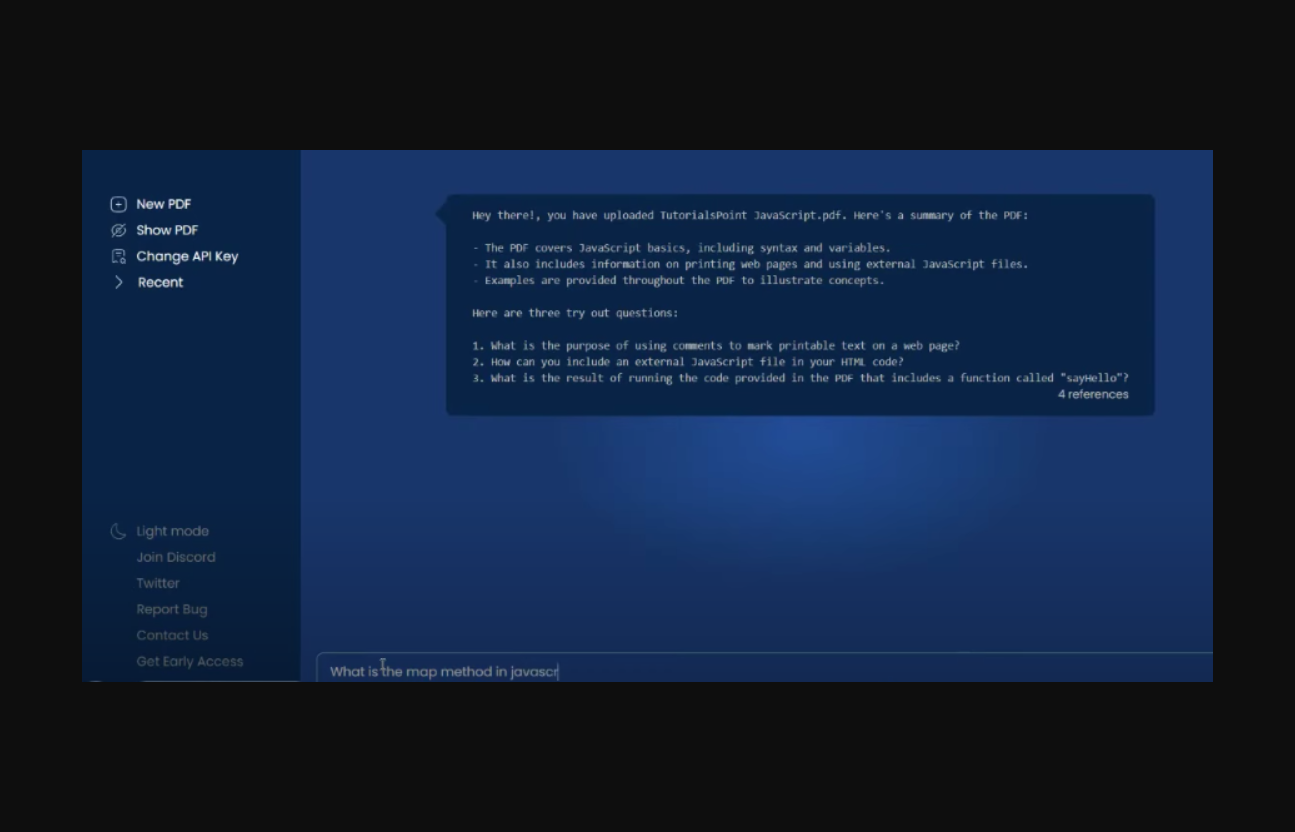Select the New PDF menu label
1295x832 pixels.
163,204
